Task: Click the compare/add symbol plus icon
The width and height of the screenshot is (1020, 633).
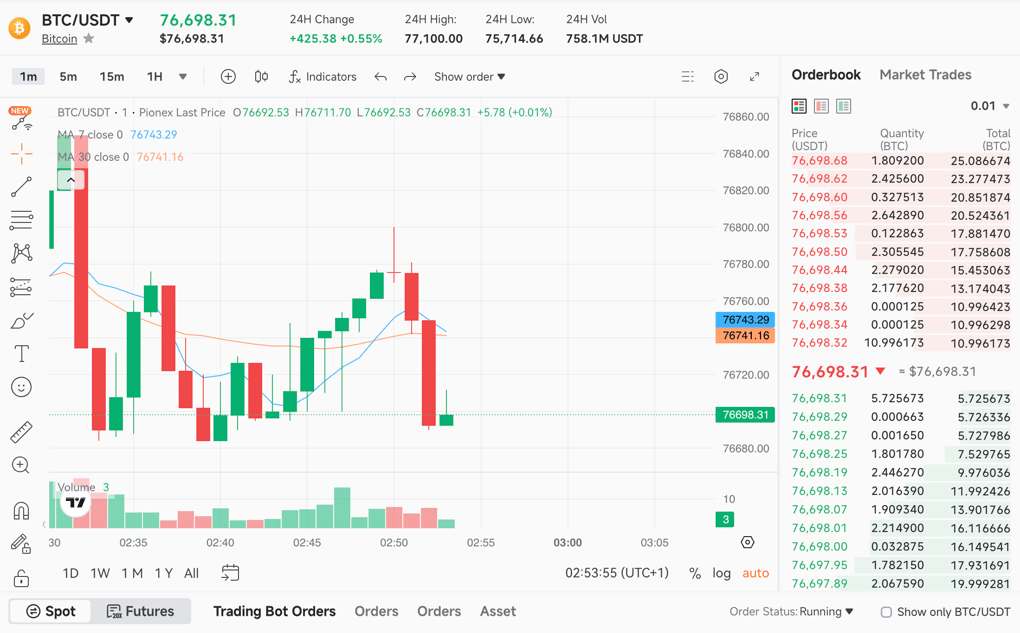Action: [x=228, y=77]
